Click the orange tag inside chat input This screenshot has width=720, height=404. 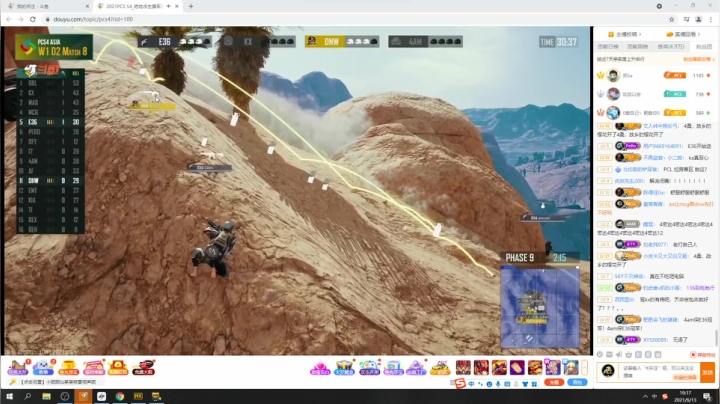pos(685,377)
